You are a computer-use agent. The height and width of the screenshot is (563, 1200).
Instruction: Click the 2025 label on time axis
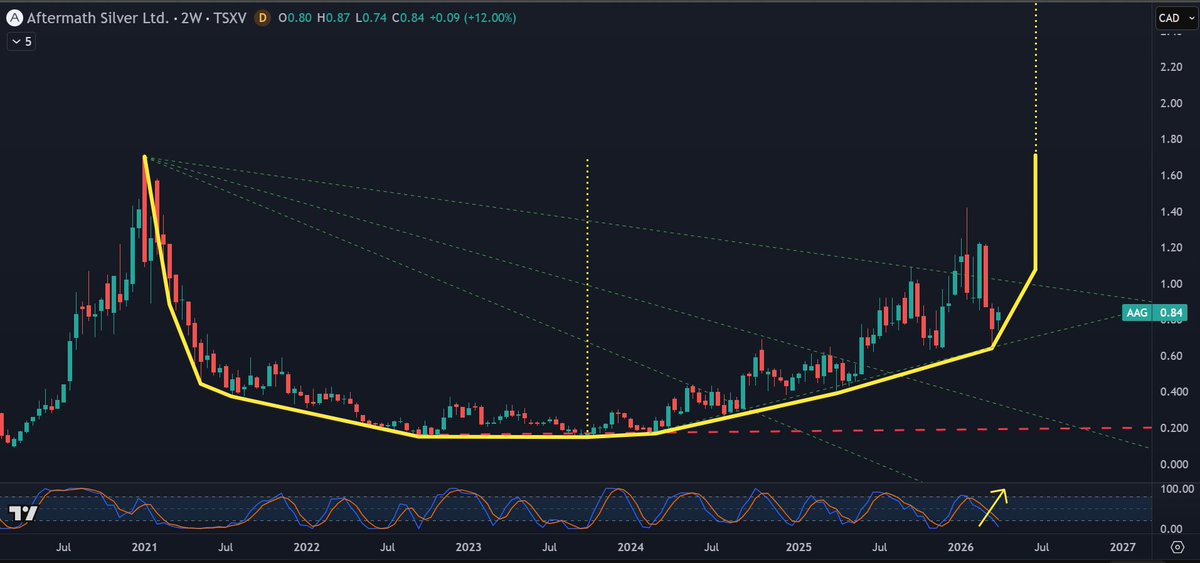798,548
